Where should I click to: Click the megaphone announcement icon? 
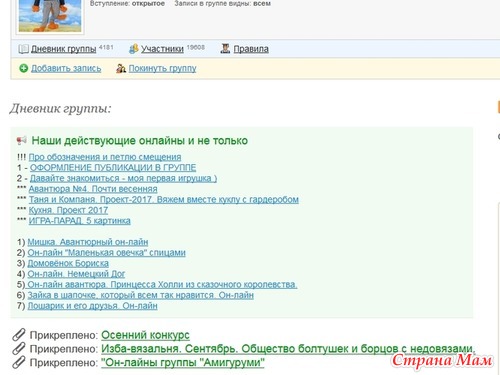pyautogui.click(x=22, y=140)
